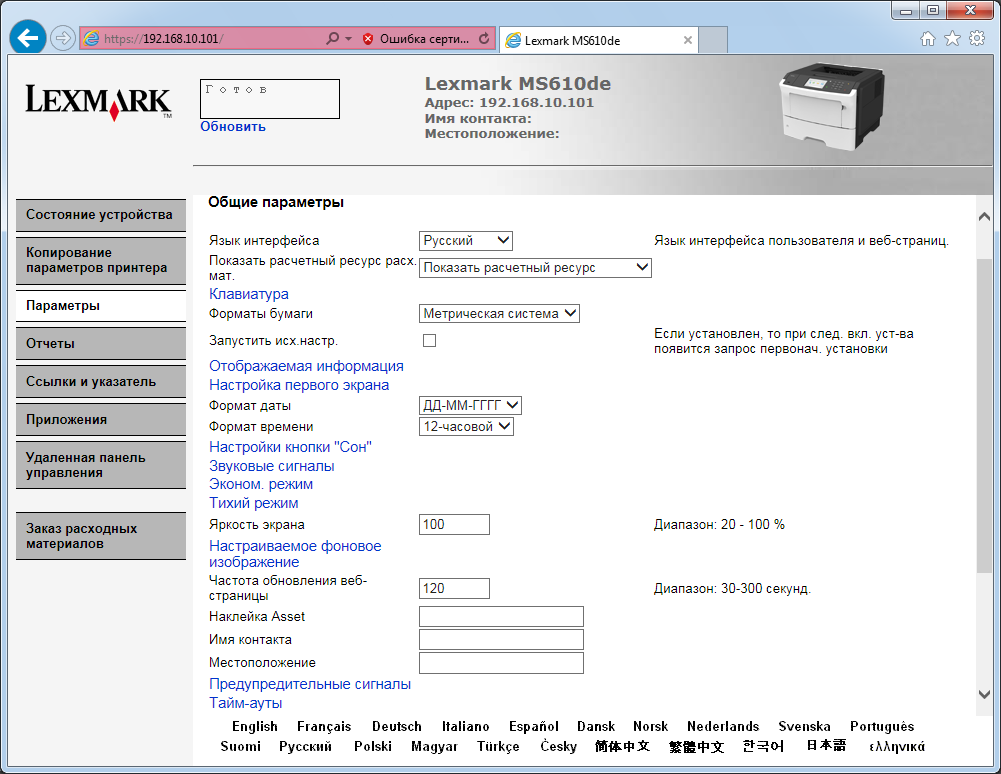The width and height of the screenshot is (1001, 774).
Task: Click the Местоположение input field
Action: pyautogui.click(x=501, y=663)
